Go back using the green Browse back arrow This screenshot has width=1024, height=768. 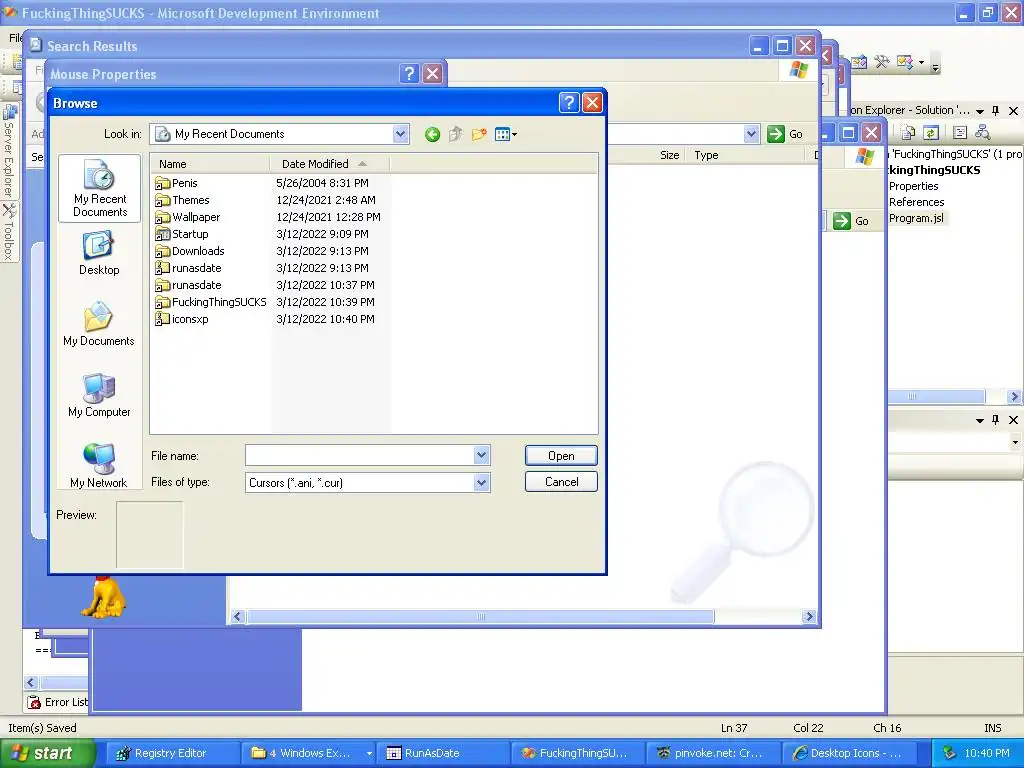click(x=432, y=135)
